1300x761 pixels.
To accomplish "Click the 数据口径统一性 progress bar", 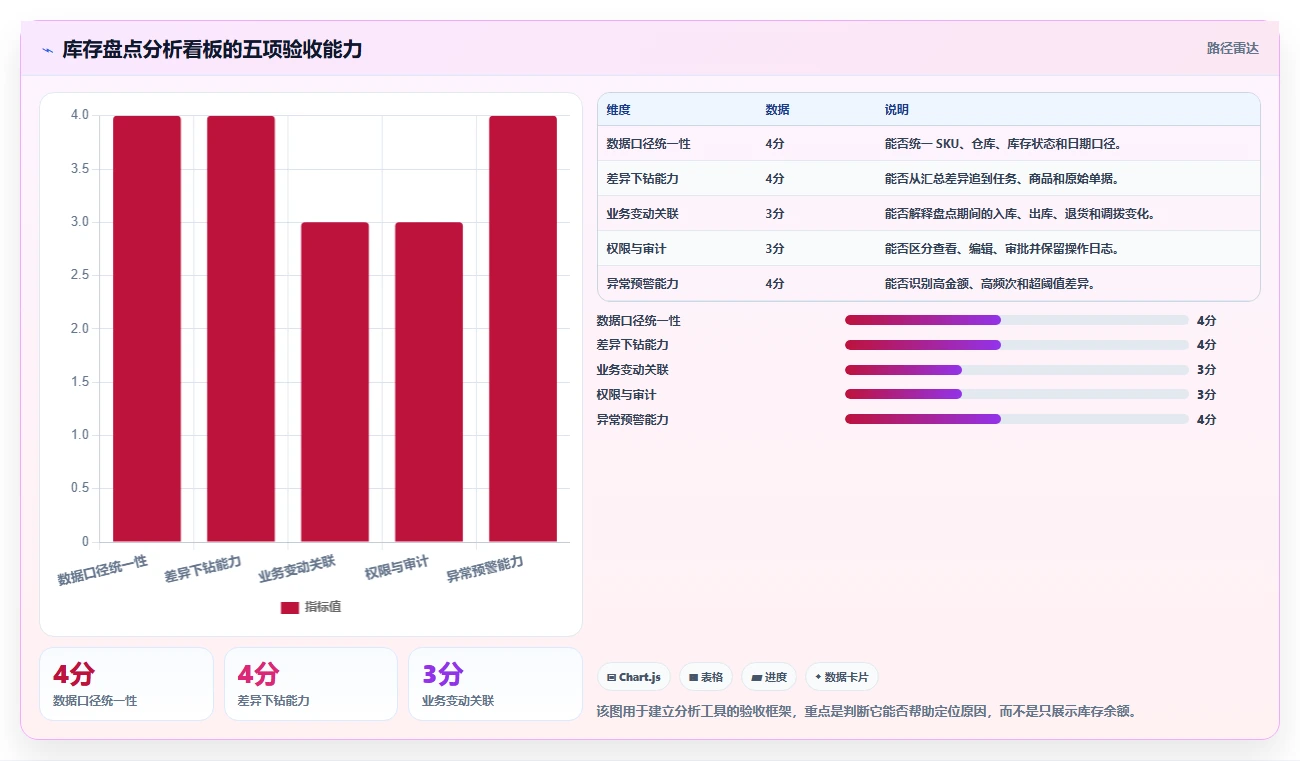I will click(x=1017, y=320).
